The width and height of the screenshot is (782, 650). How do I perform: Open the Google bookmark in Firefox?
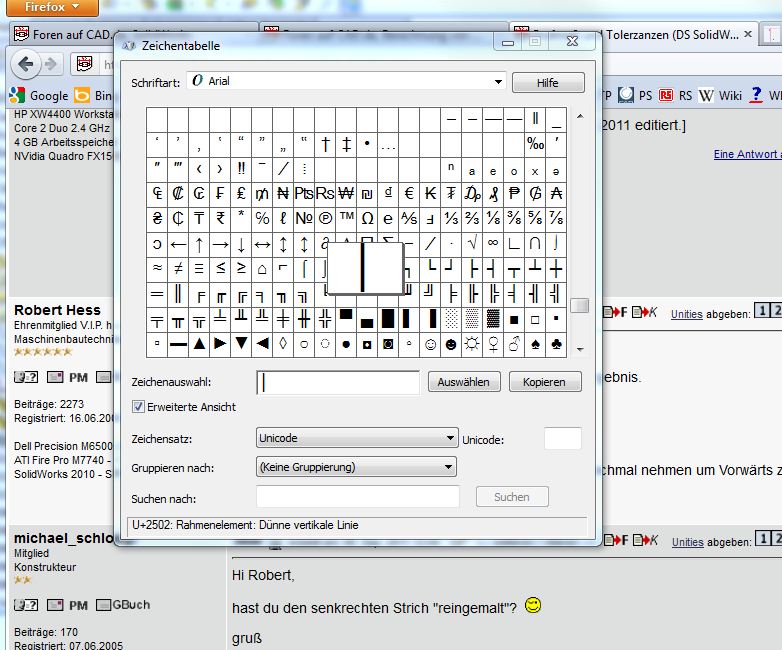point(39,95)
